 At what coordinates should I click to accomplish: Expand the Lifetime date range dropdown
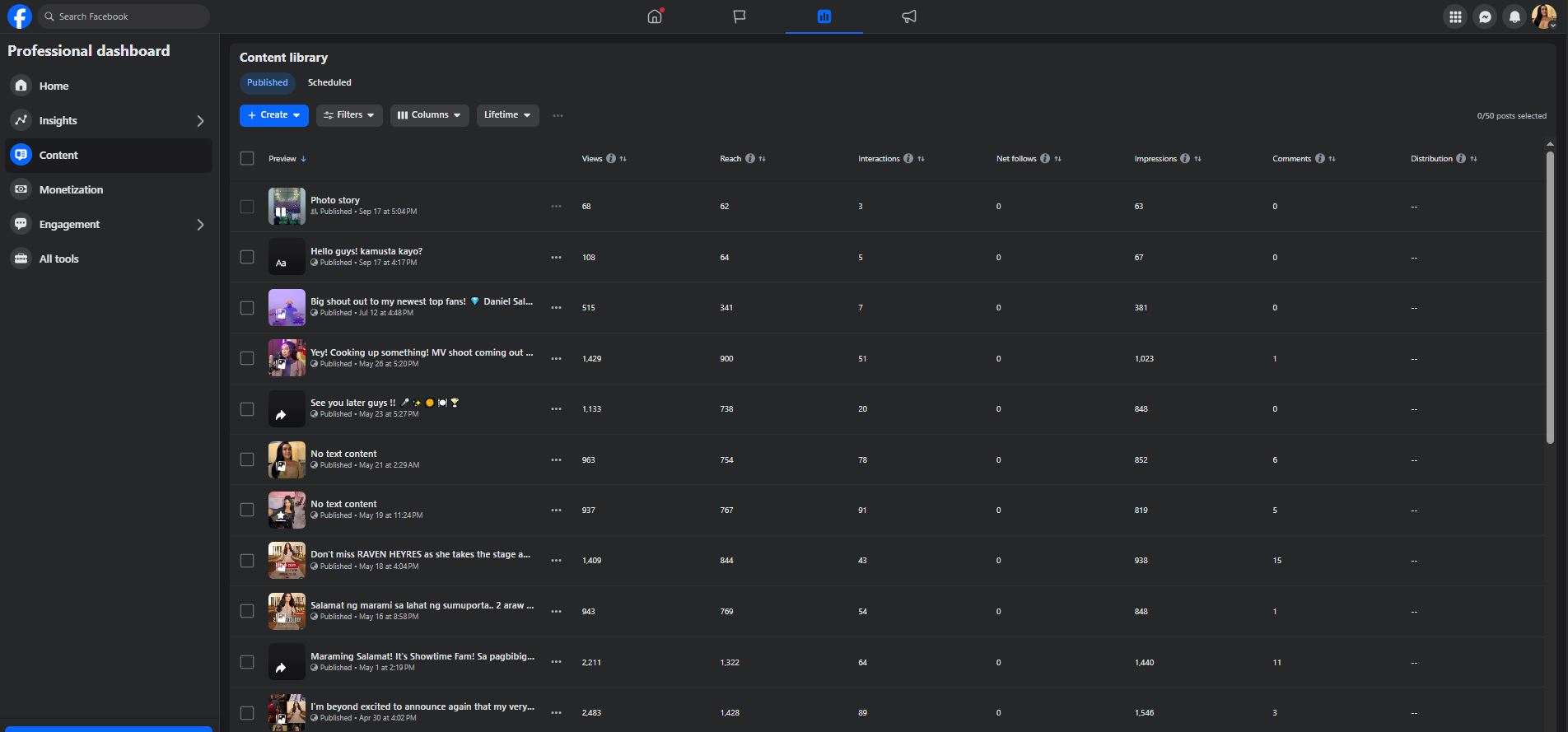point(507,115)
